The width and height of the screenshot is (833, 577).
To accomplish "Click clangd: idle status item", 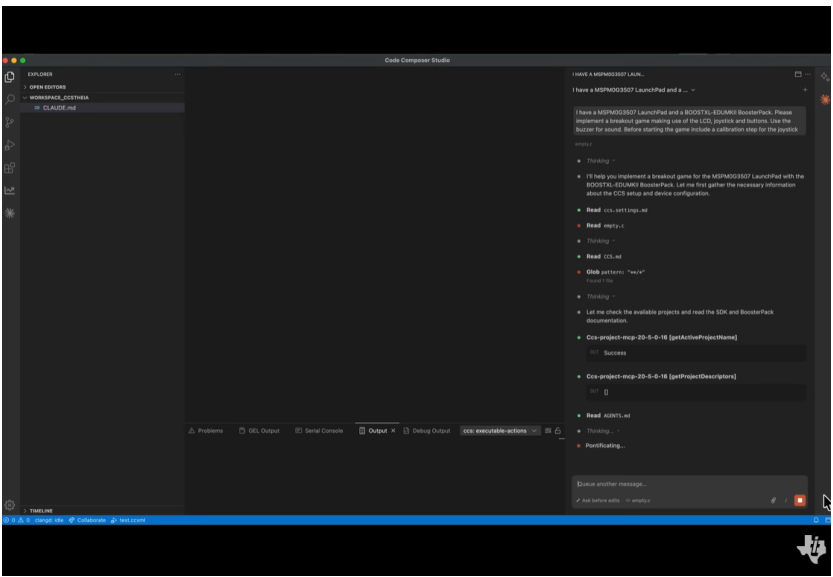I will pyautogui.click(x=49, y=520).
